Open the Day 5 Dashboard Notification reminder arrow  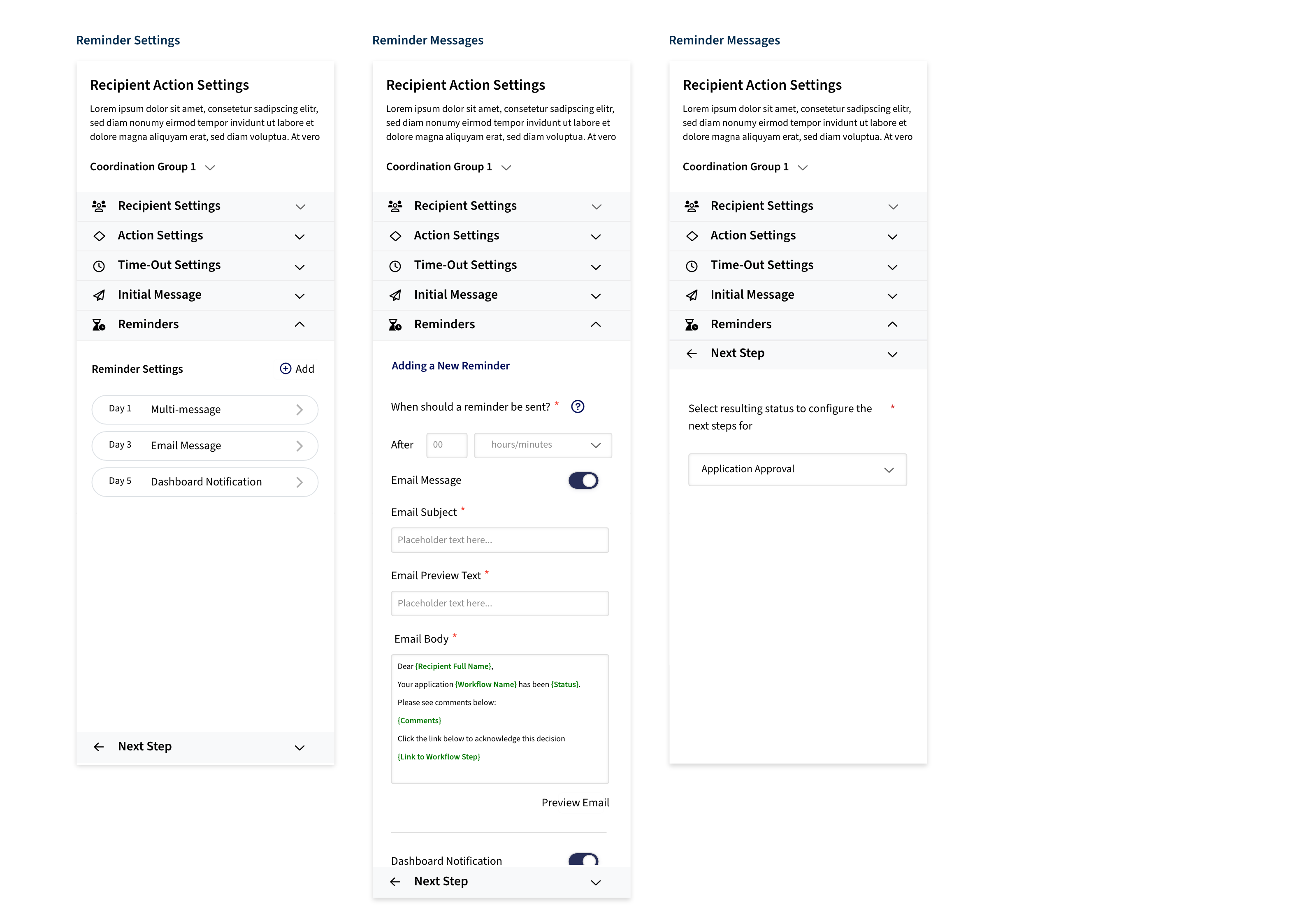299,482
